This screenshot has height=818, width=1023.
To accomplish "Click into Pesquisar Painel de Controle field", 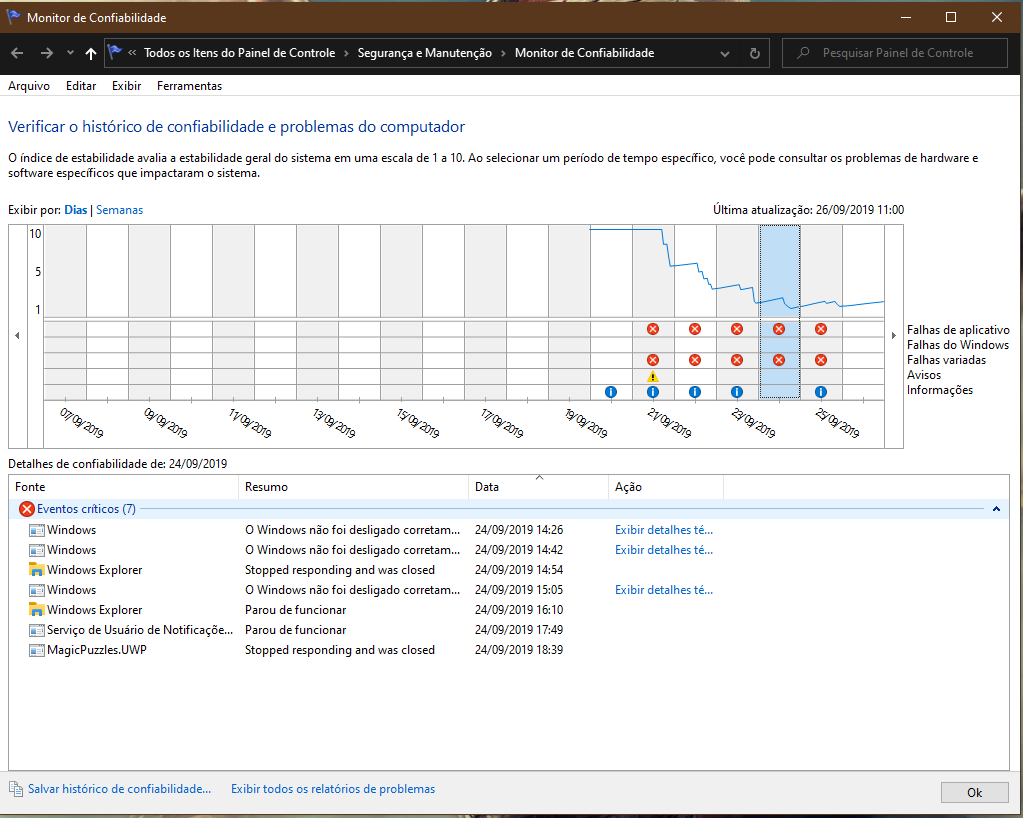I will click(895, 53).
